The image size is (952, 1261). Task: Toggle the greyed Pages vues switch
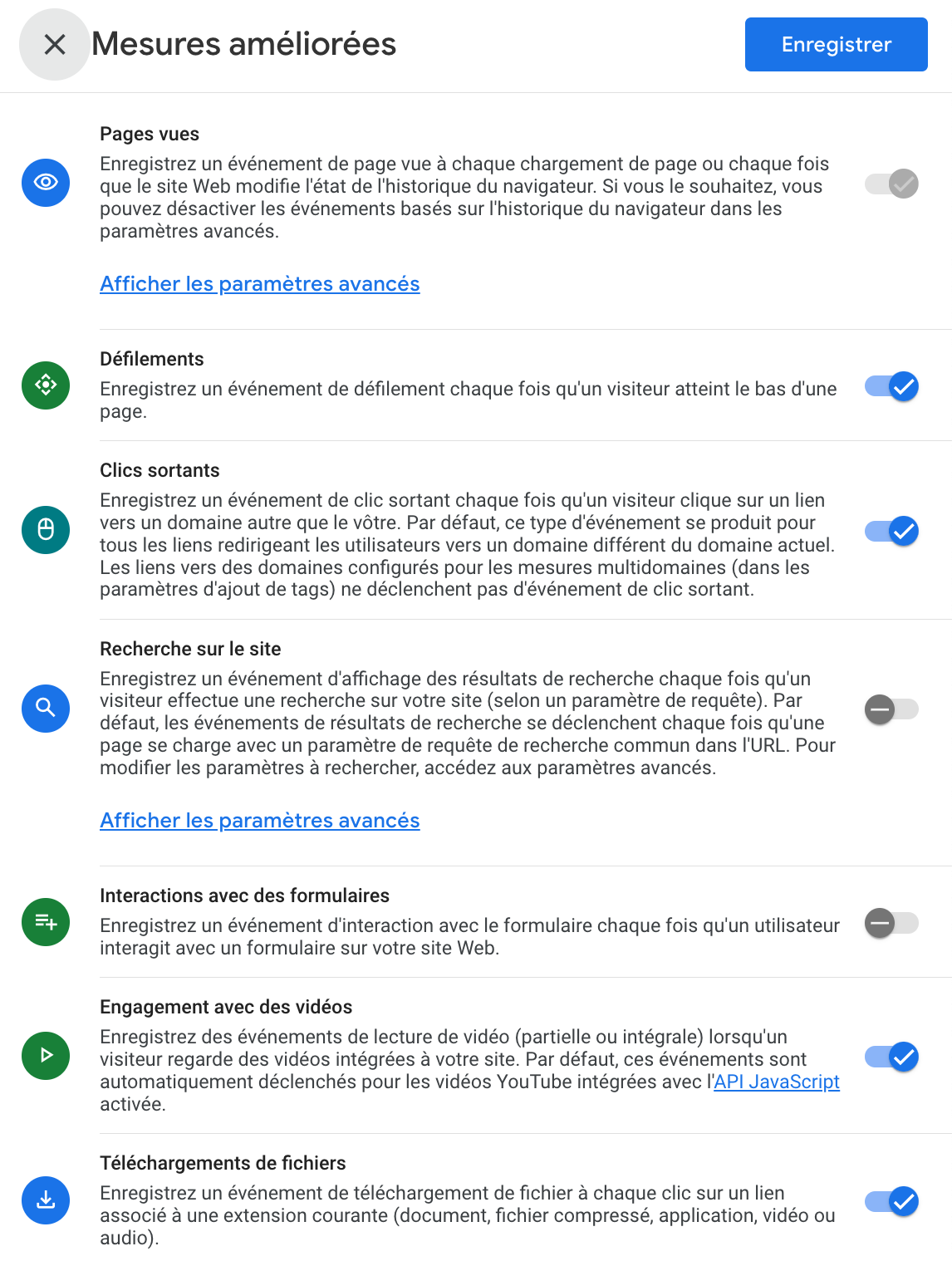(891, 183)
